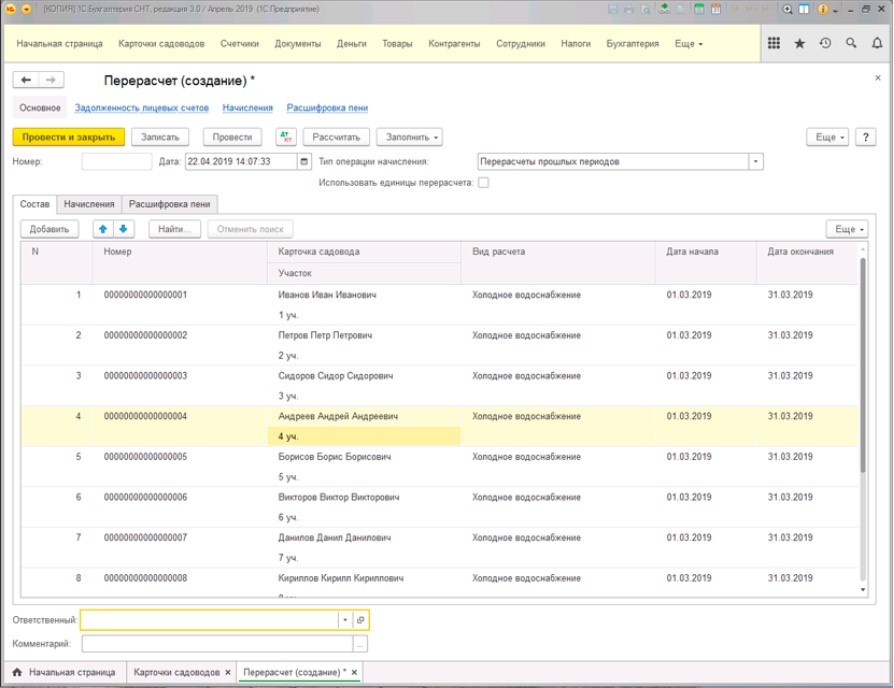Expand "Тип операции начисления" dropdown
Screen dimensions: 894x688
756,161
